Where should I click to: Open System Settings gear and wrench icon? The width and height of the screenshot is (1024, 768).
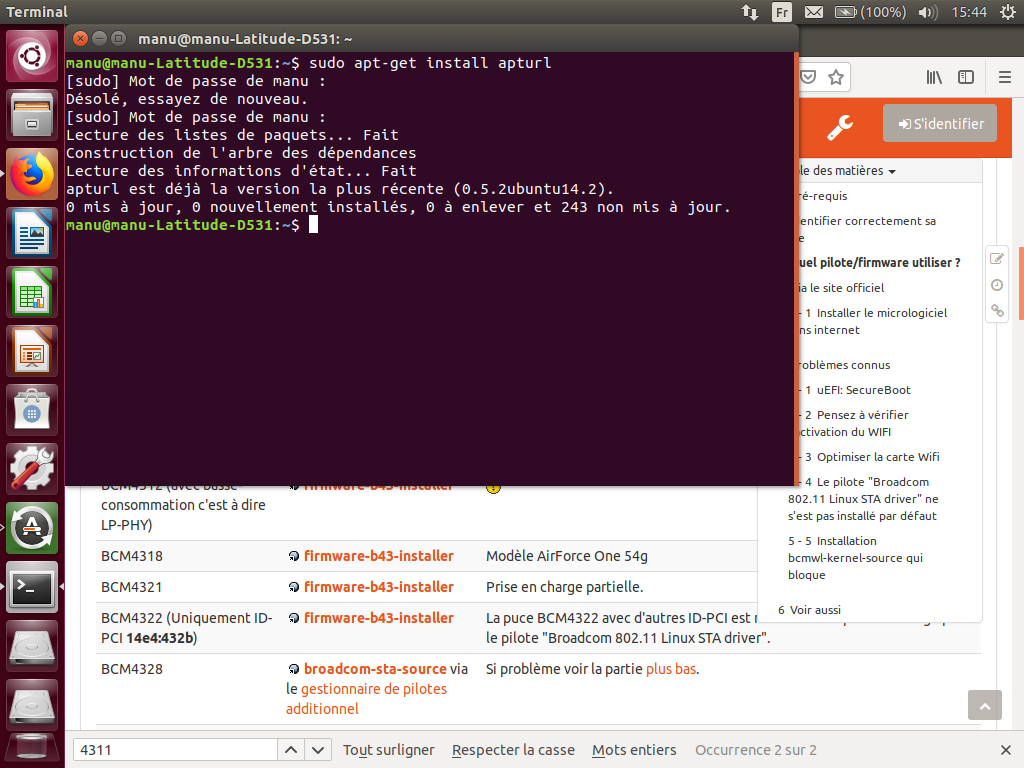click(32, 469)
